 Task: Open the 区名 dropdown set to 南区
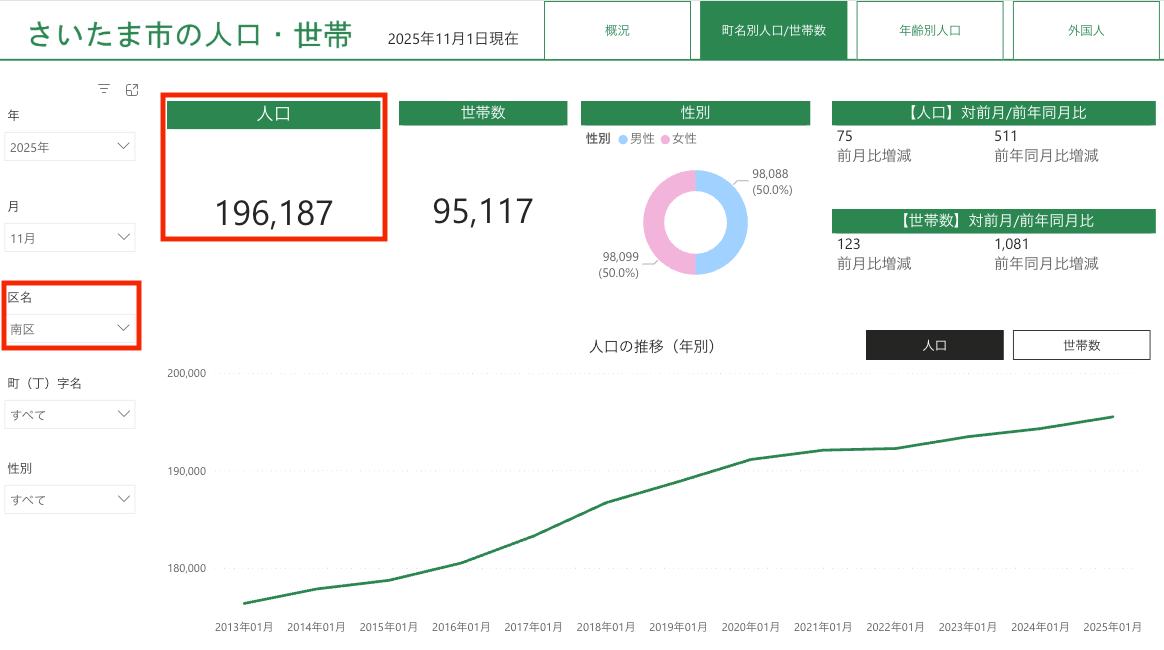pos(70,328)
